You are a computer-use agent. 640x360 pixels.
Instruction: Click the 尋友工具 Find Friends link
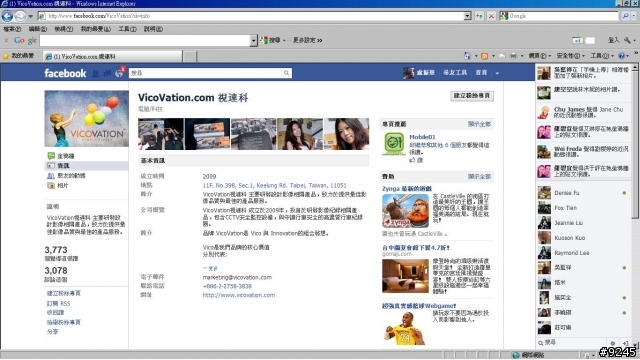pos(455,73)
